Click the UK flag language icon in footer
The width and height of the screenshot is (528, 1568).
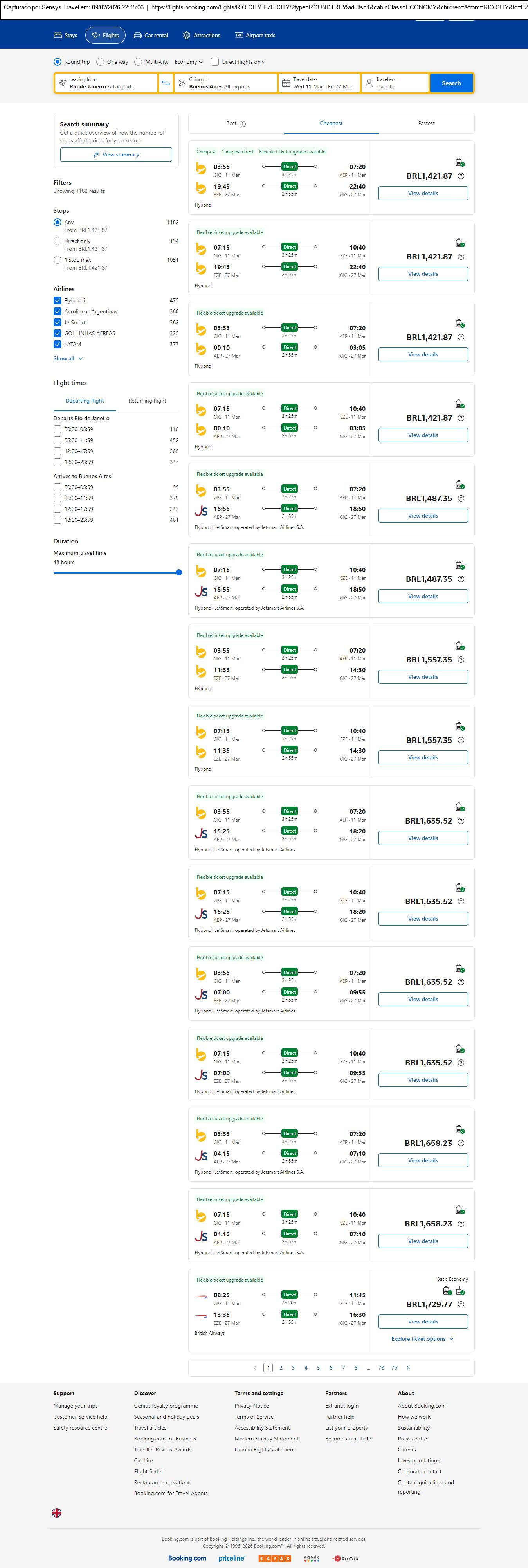57,1512
